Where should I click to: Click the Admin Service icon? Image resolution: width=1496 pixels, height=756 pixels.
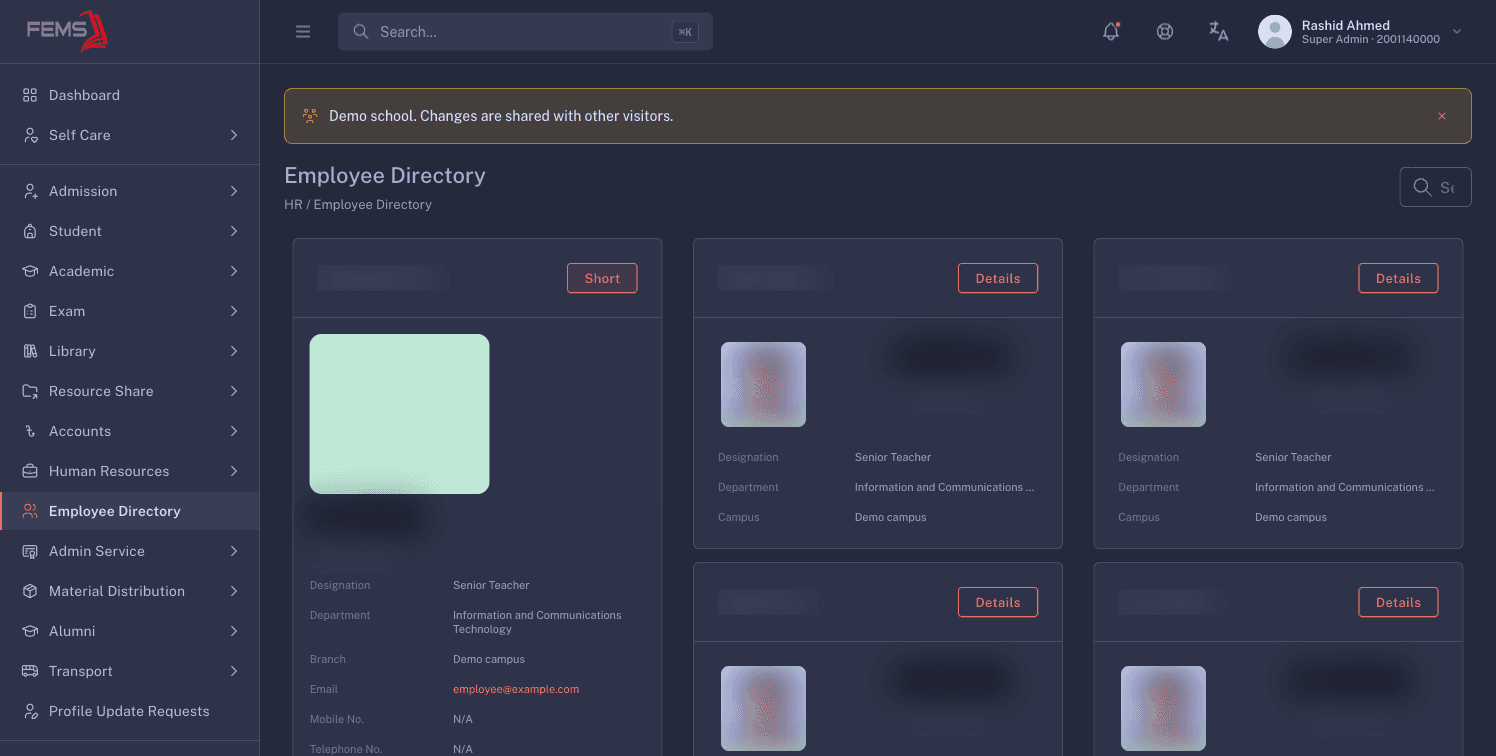click(30, 551)
